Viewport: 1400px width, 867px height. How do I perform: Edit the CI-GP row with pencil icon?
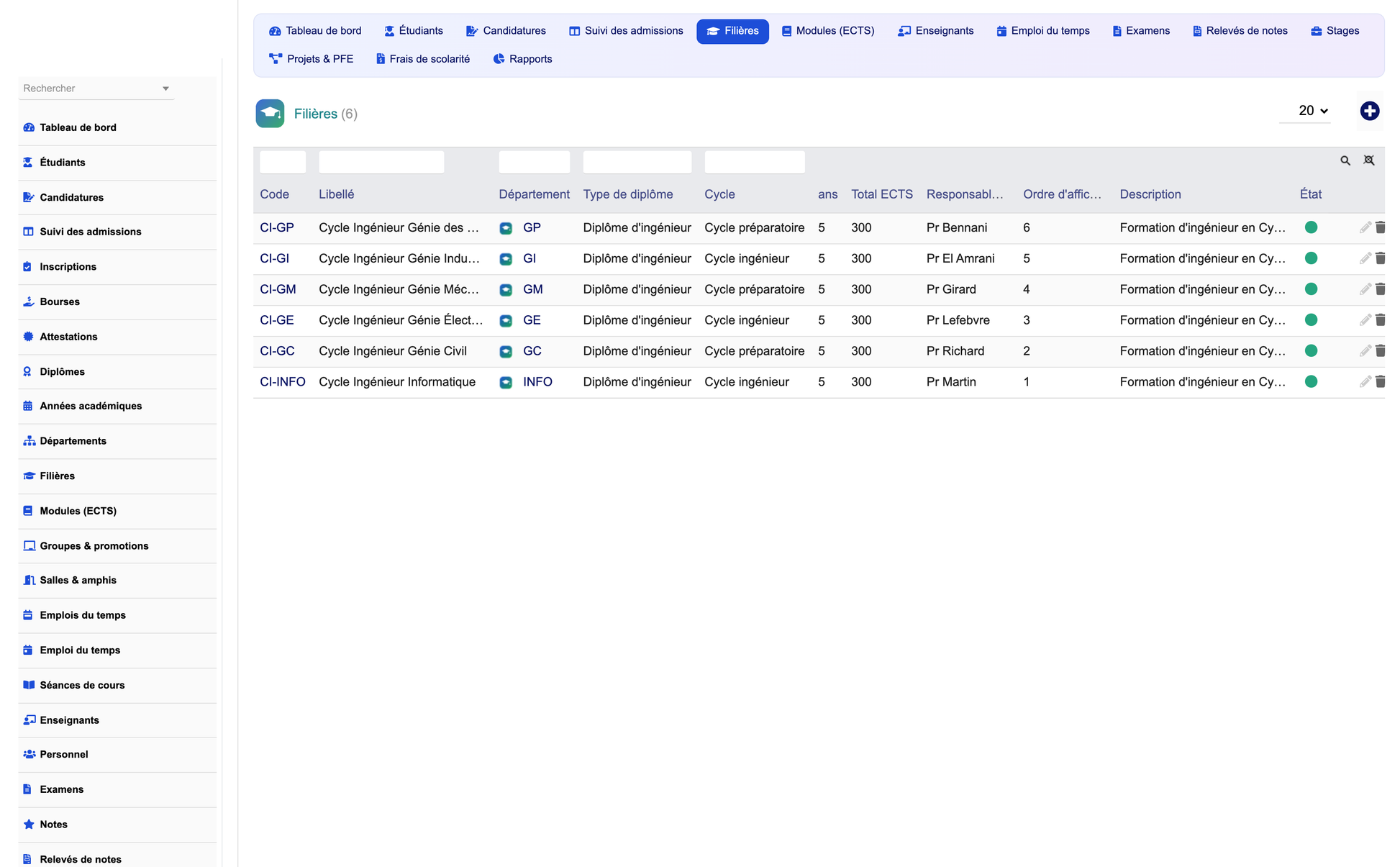tap(1365, 227)
